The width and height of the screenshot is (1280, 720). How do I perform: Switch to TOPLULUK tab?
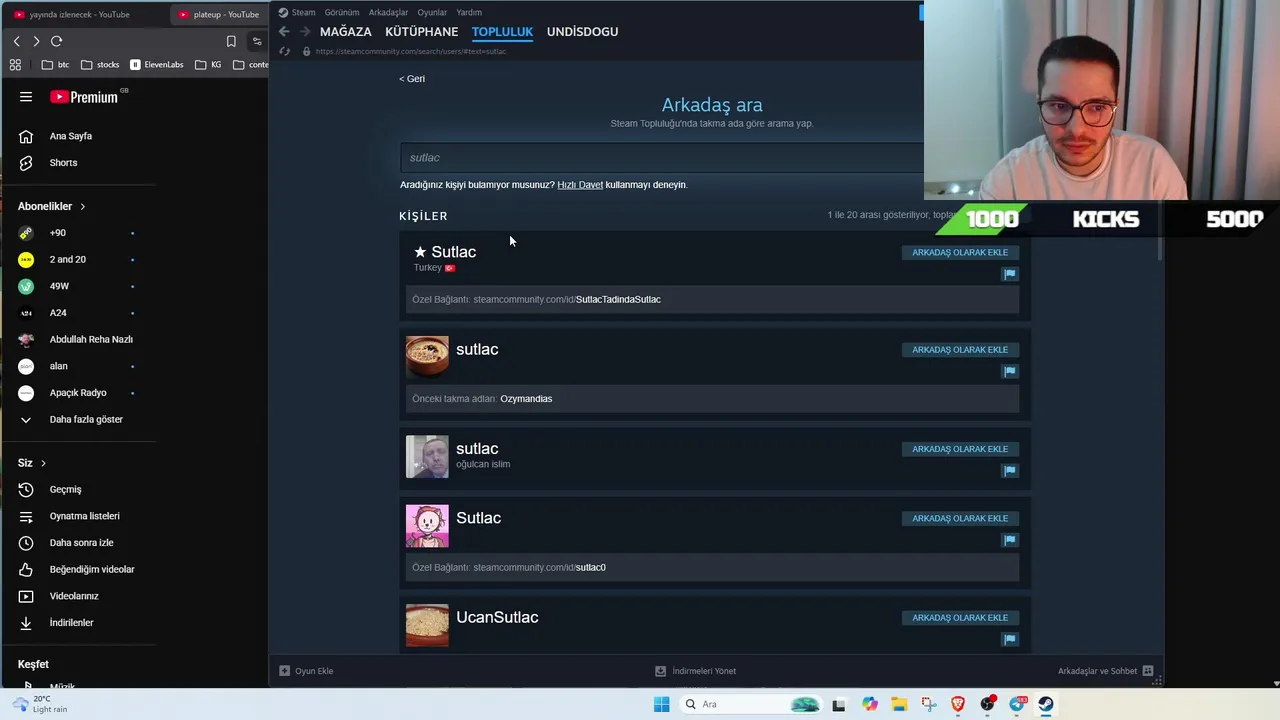[502, 32]
